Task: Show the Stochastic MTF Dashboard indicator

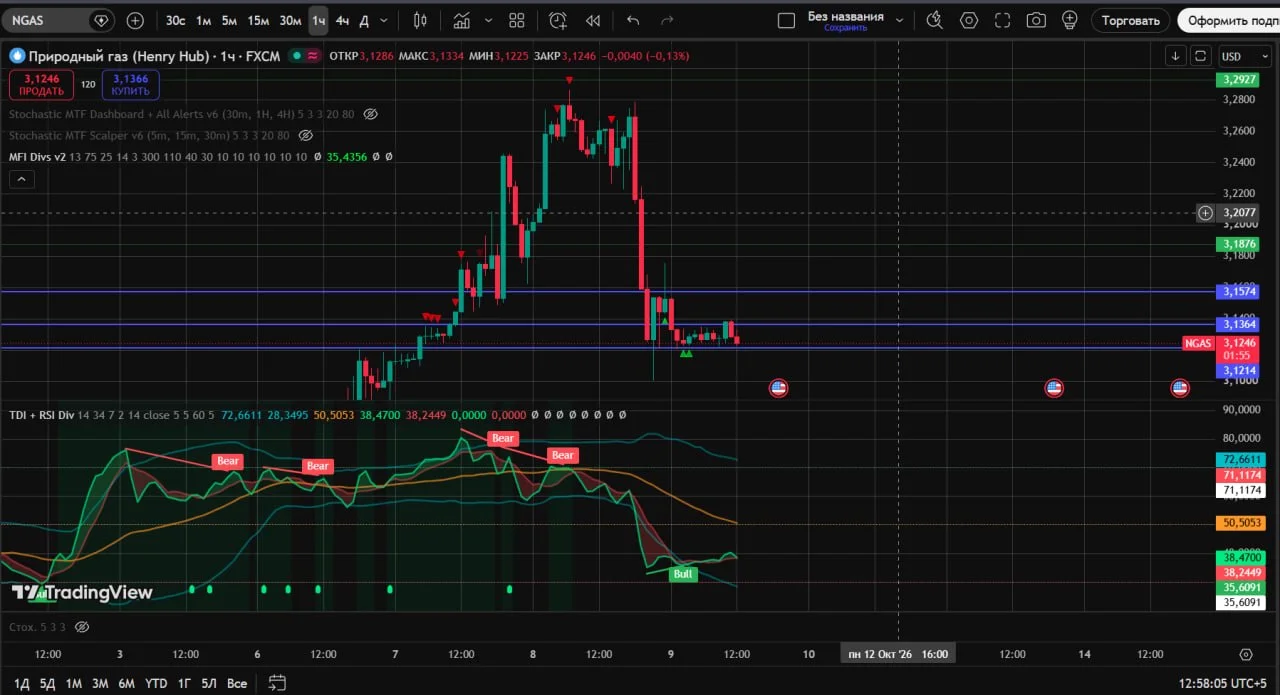Action: [x=371, y=115]
